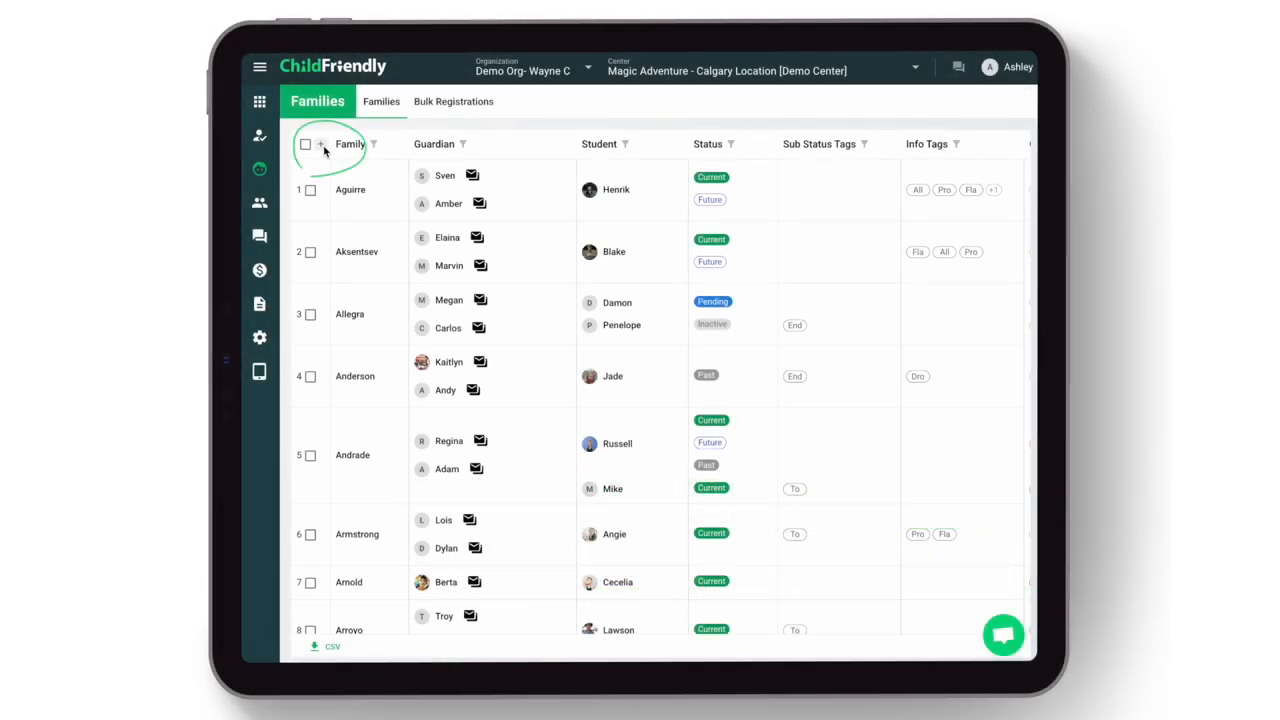Open the Armstrong family name link
Viewport: 1280px width, 720px height.
[x=357, y=534]
